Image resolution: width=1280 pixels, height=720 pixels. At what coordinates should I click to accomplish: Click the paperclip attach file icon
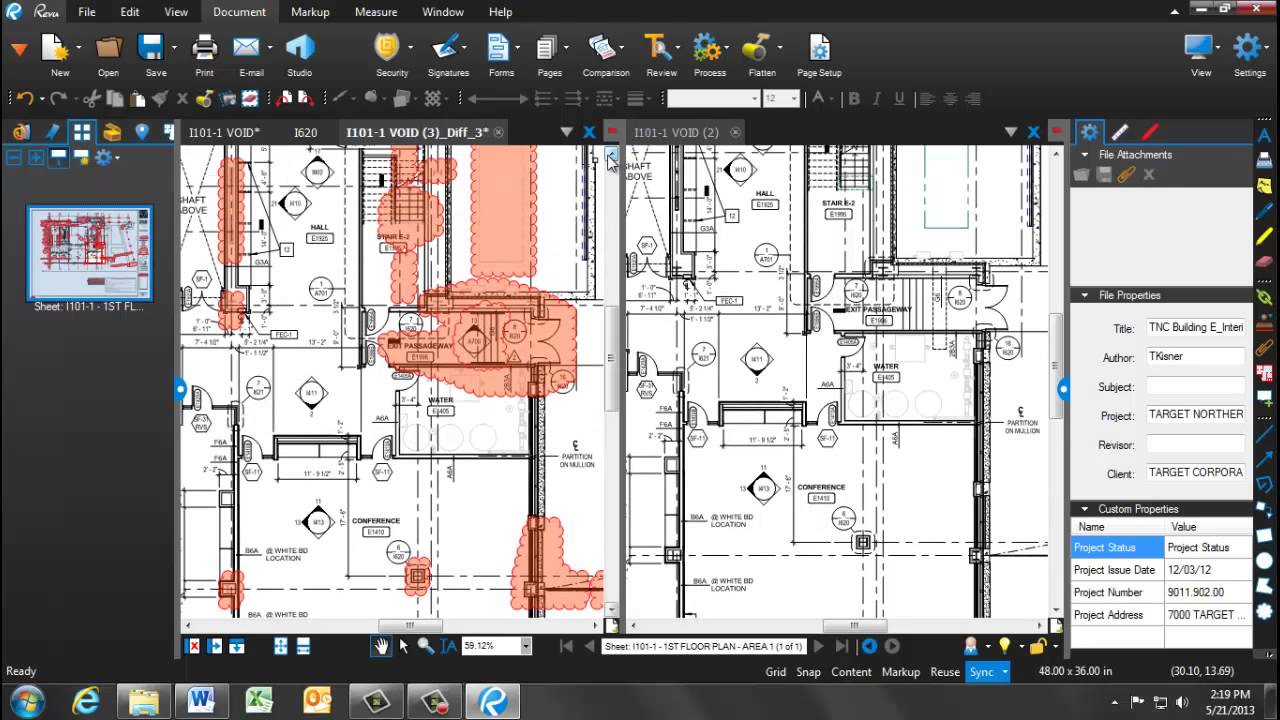coord(1127,175)
